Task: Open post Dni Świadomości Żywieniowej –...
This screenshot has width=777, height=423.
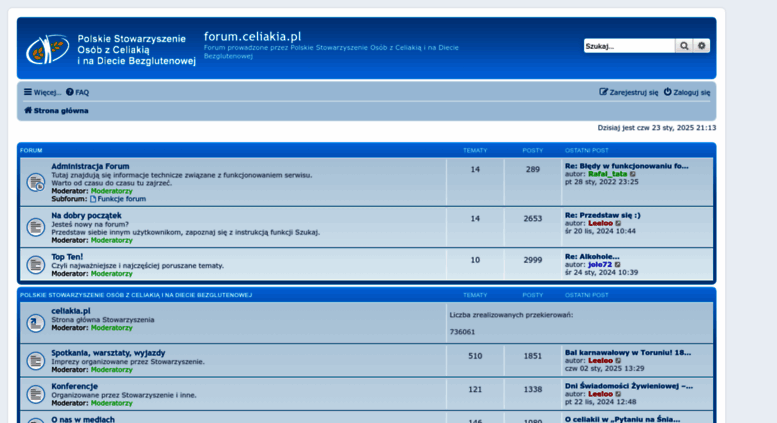Action: point(629,386)
